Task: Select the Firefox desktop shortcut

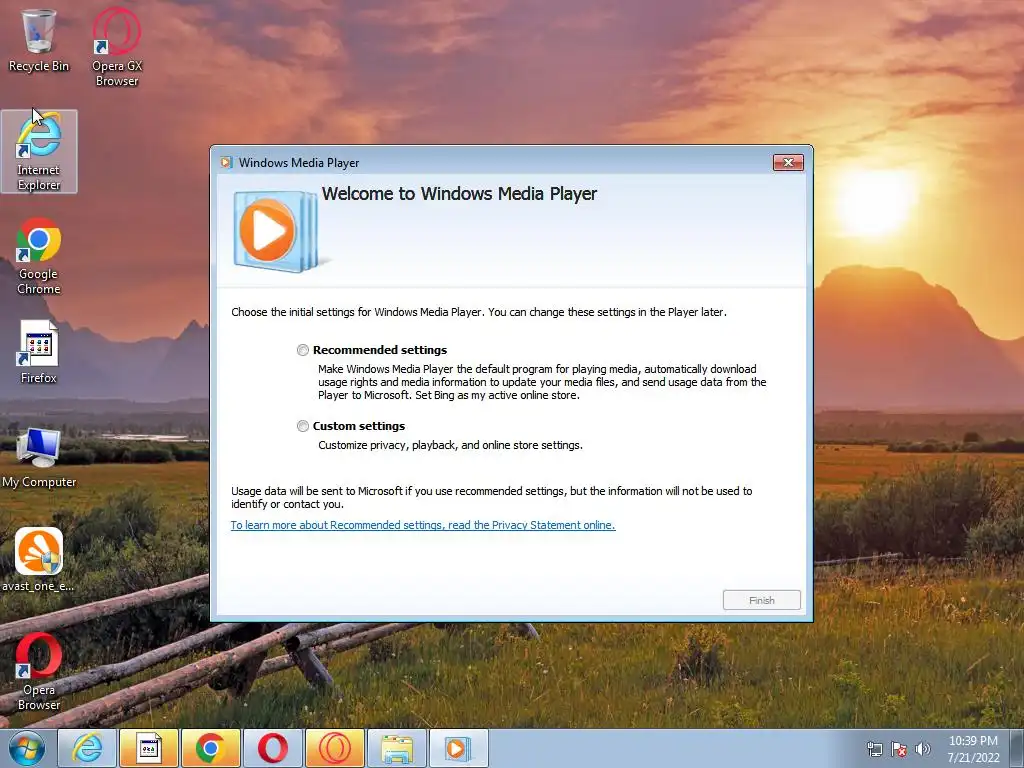Action: click(39, 353)
